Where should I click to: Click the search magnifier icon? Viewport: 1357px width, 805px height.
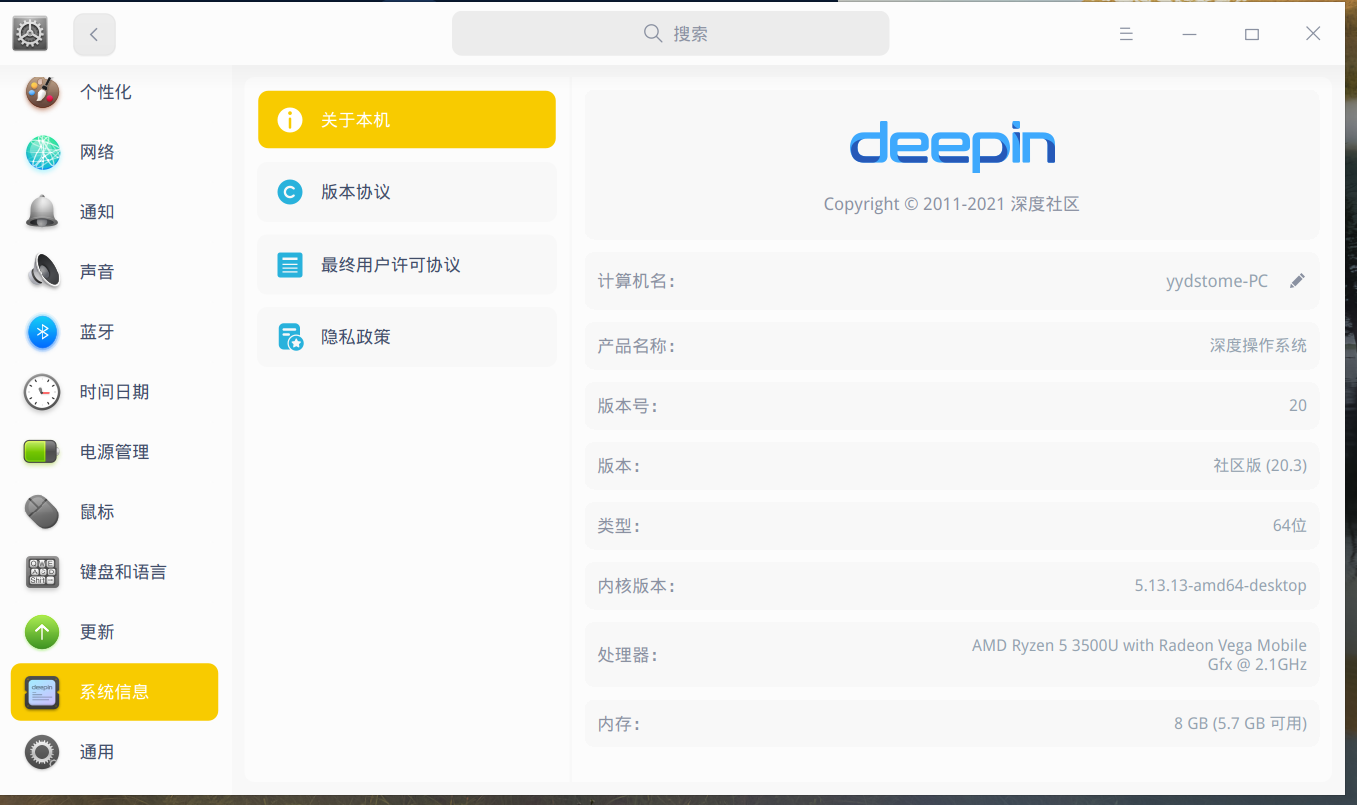pos(653,34)
